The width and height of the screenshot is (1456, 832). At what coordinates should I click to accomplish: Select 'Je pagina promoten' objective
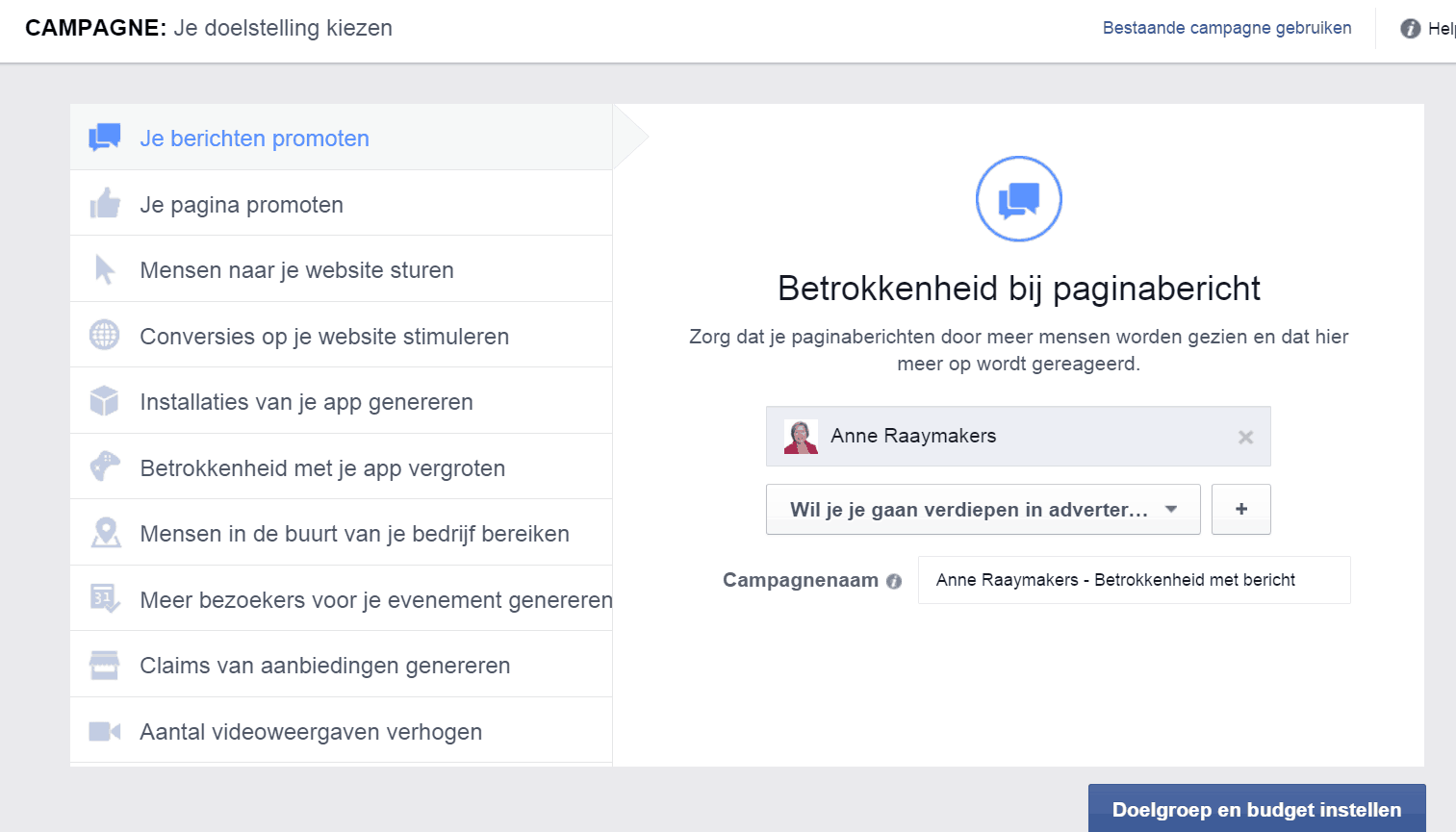342,204
